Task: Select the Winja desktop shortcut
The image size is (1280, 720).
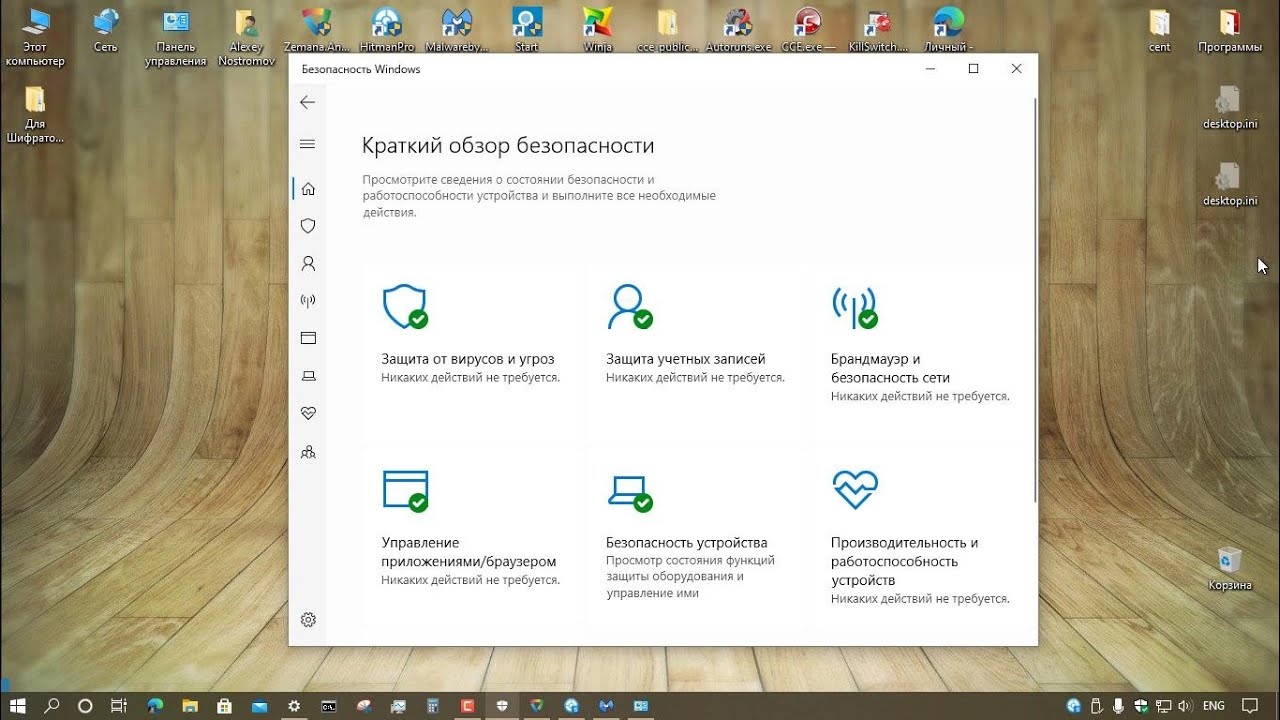Action: (597, 31)
